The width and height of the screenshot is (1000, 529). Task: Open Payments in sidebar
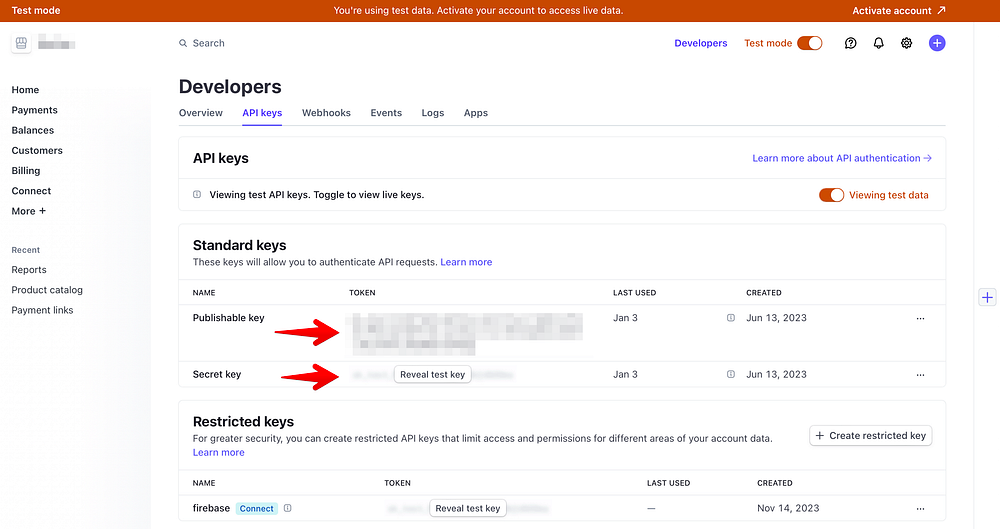point(34,110)
